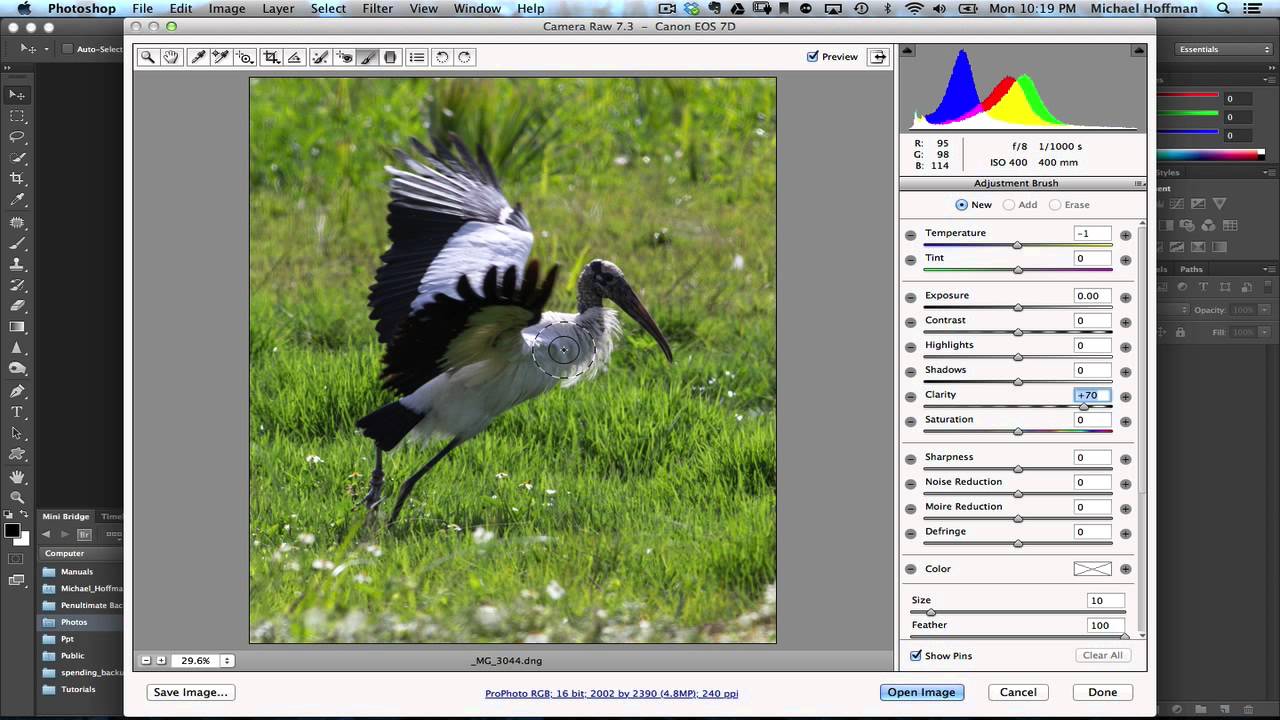Open Camera Raw preferences list icon

(417, 57)
